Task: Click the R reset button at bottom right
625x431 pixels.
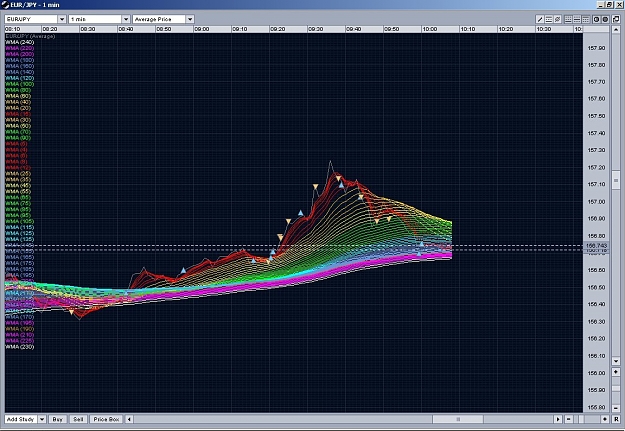Action: (616, 419)
